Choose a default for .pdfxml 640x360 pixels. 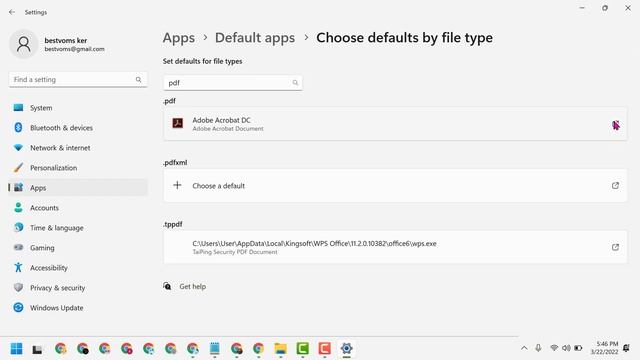tap(395, 186)
